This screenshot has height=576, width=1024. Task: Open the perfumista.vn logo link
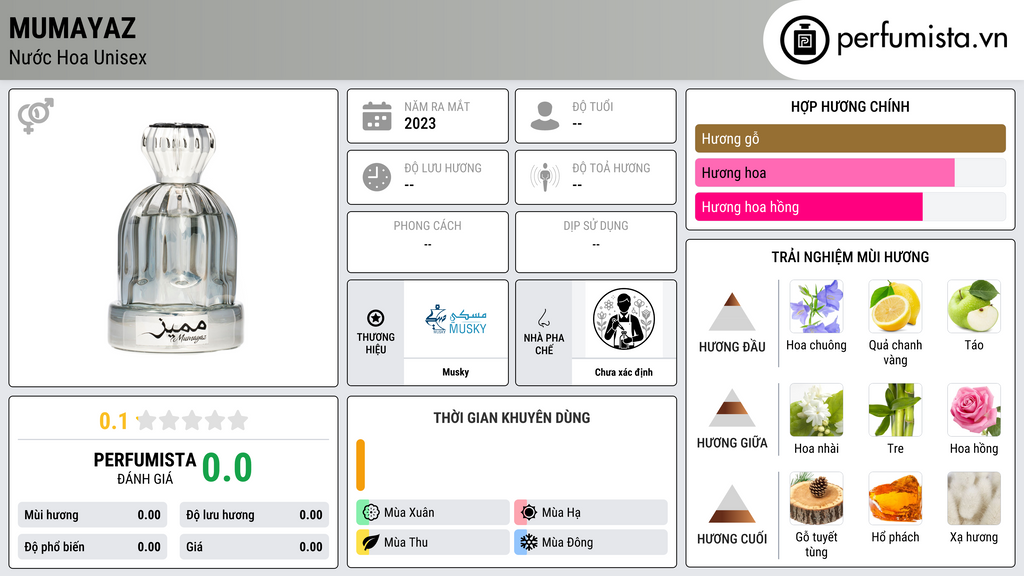(x=894, y=39)
